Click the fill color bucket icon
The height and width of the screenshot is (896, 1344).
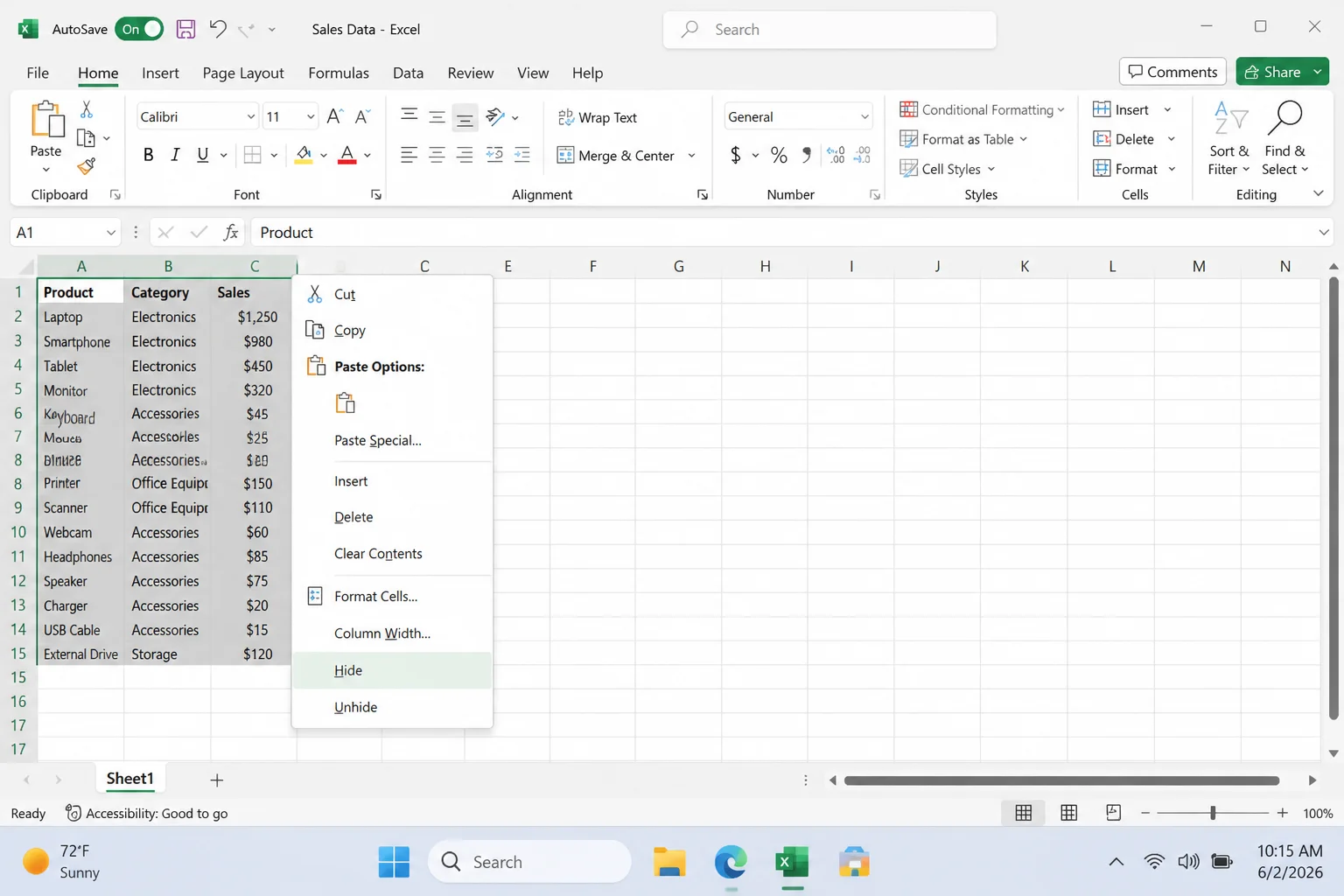point(304,155)
